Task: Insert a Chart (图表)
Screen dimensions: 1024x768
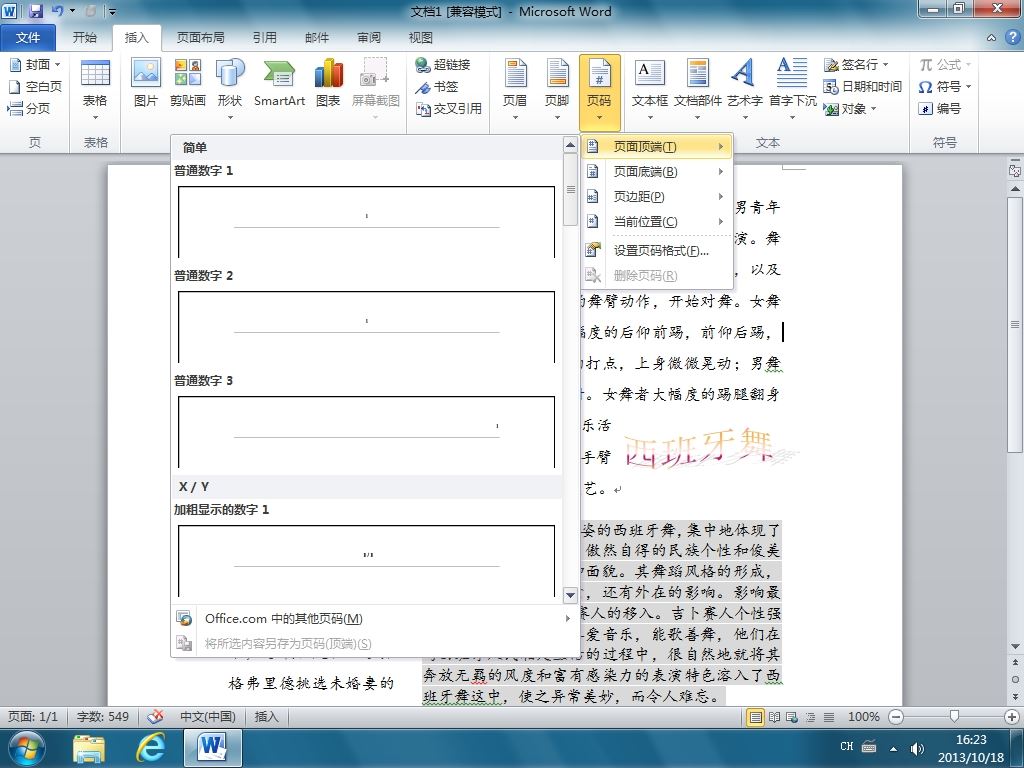Action: (x=328, y=83)
